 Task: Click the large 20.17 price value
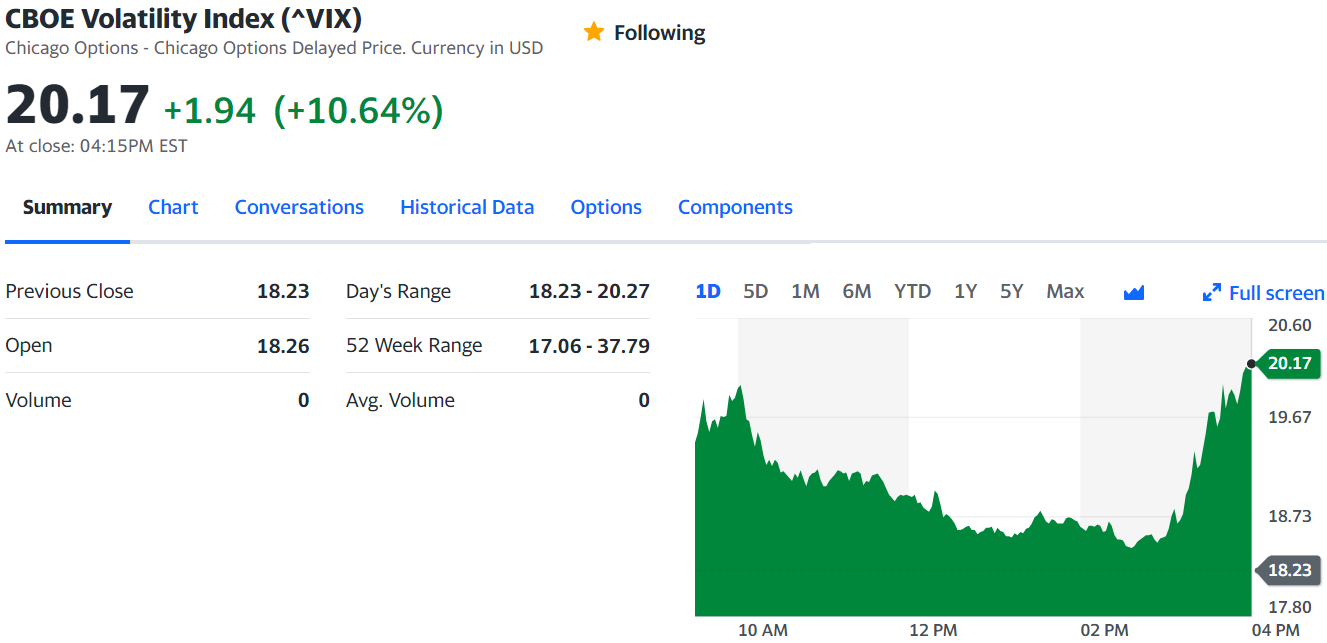(x=77, y=105)
